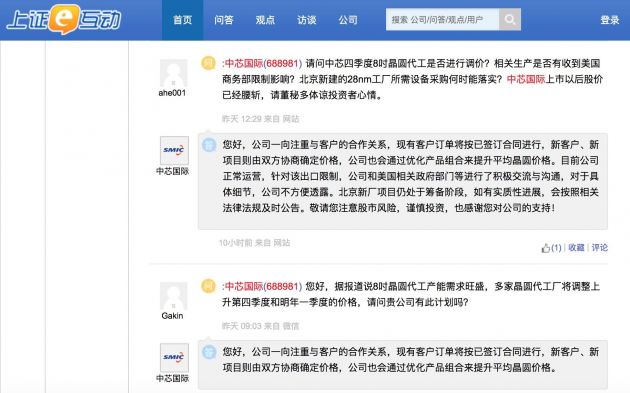This screenshot has height=393, width=630.
Task: Click the question badge icon beside Gakin's post
Action: click(x=208, y=286)
